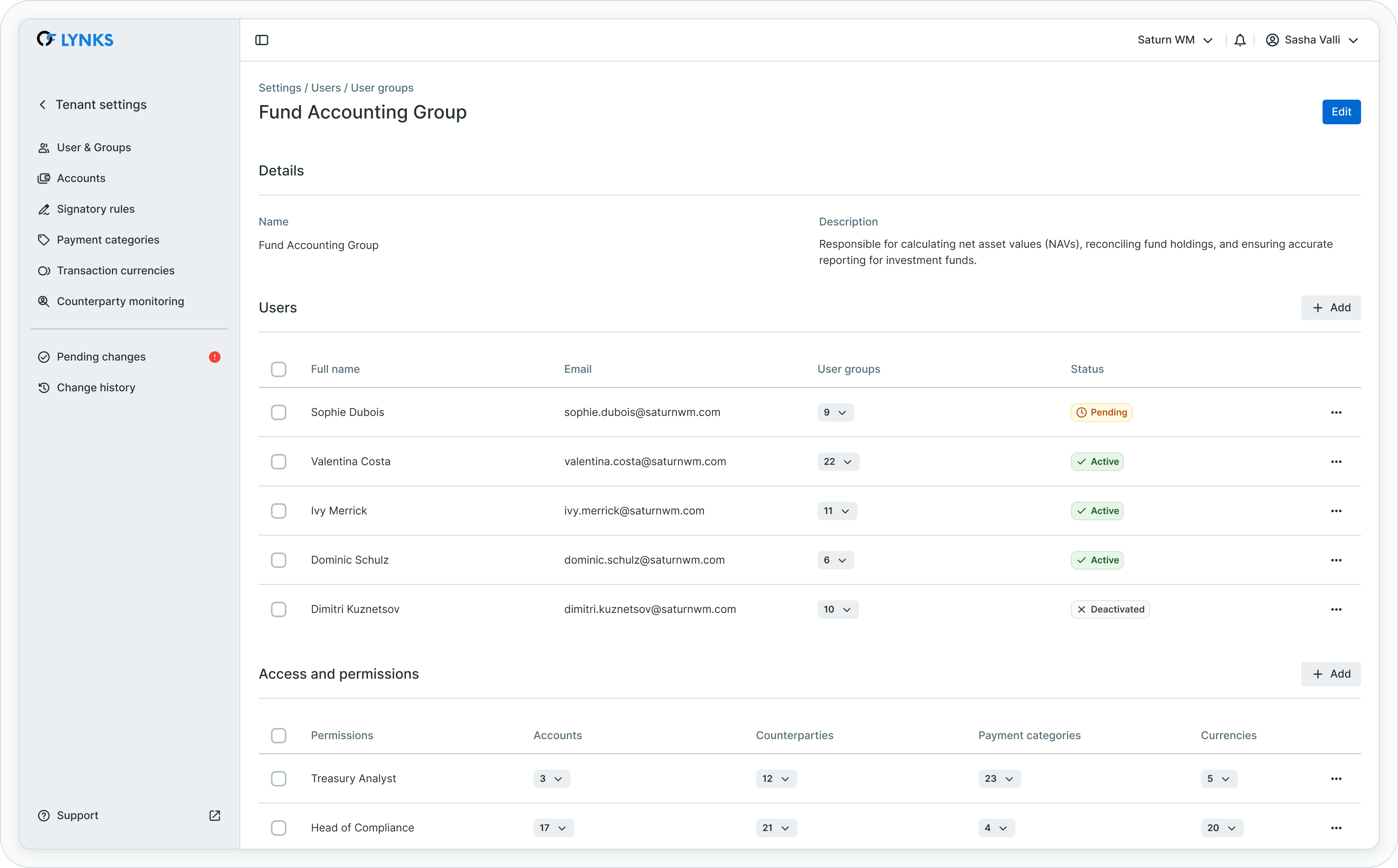
Task: Go back using Tenant settings arrow
Action: [x=42, y=105]
